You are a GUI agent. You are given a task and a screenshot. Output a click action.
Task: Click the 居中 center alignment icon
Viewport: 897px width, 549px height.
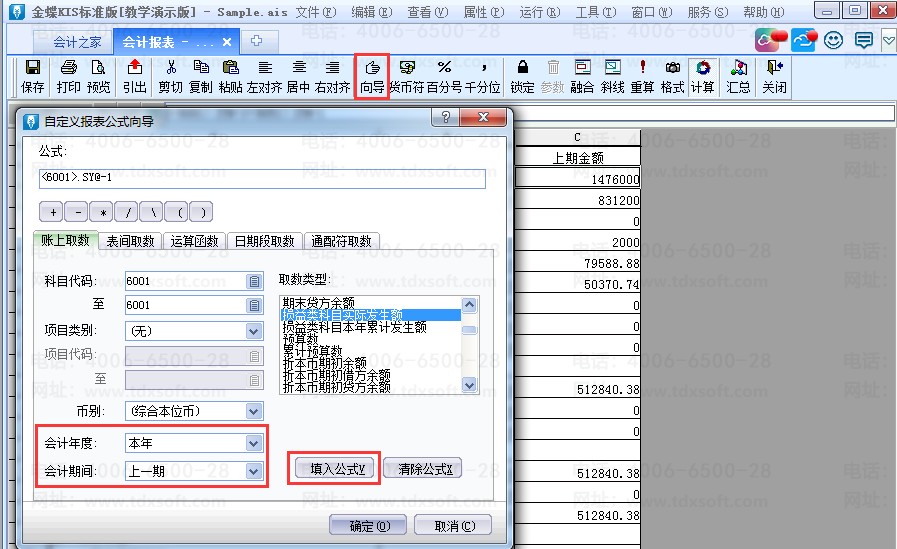pyautogui.click(x=298, y=76)
